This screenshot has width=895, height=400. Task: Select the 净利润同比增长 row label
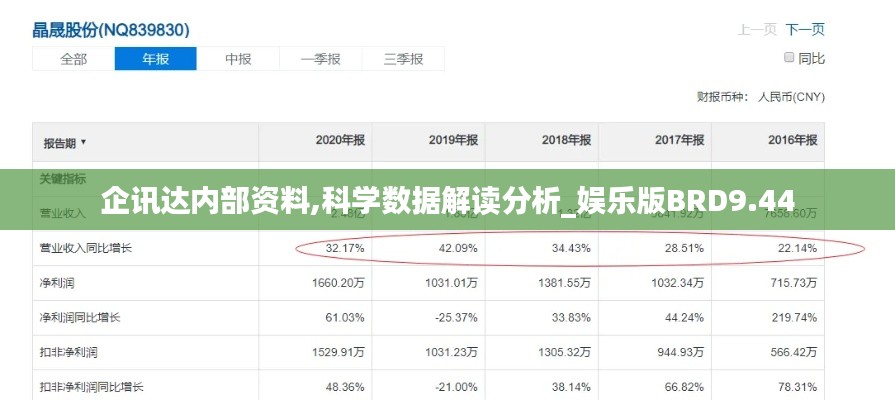click(80, 317)
